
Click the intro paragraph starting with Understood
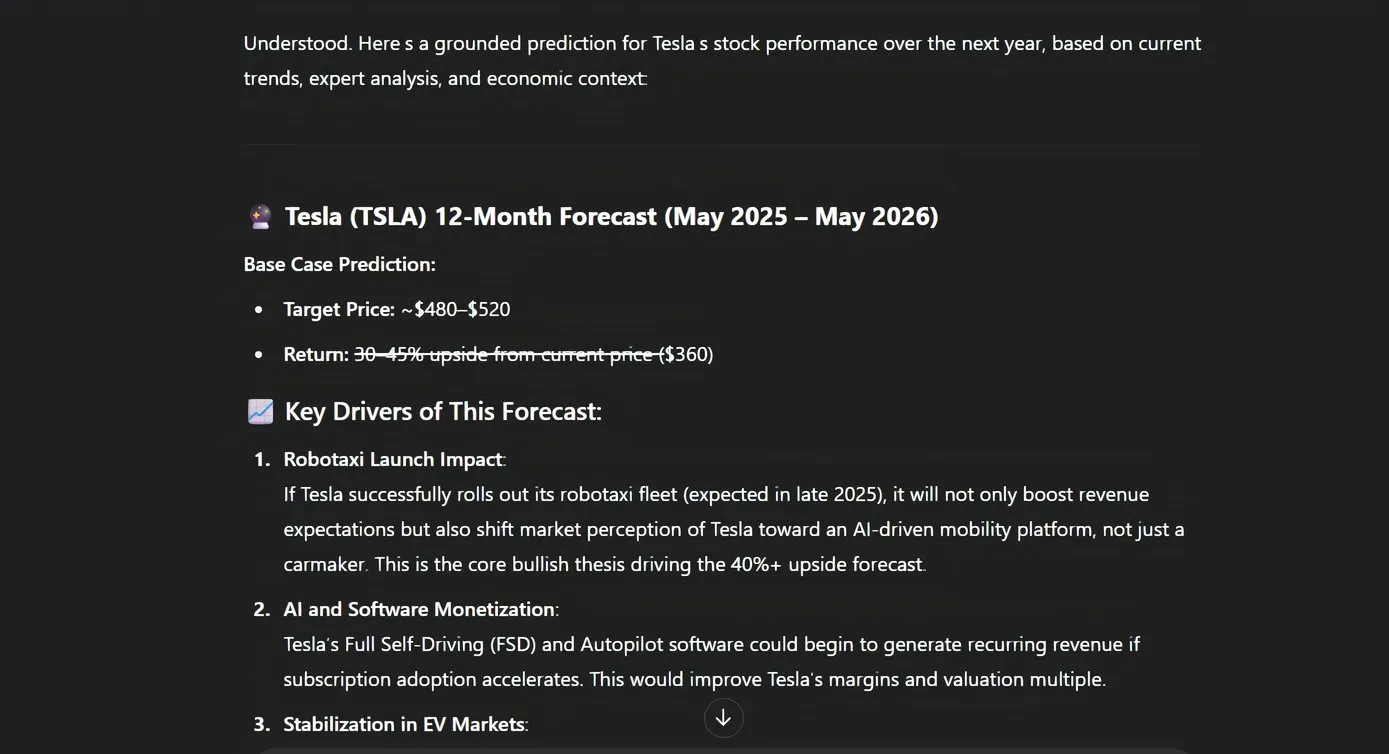(x=722, y=61)
